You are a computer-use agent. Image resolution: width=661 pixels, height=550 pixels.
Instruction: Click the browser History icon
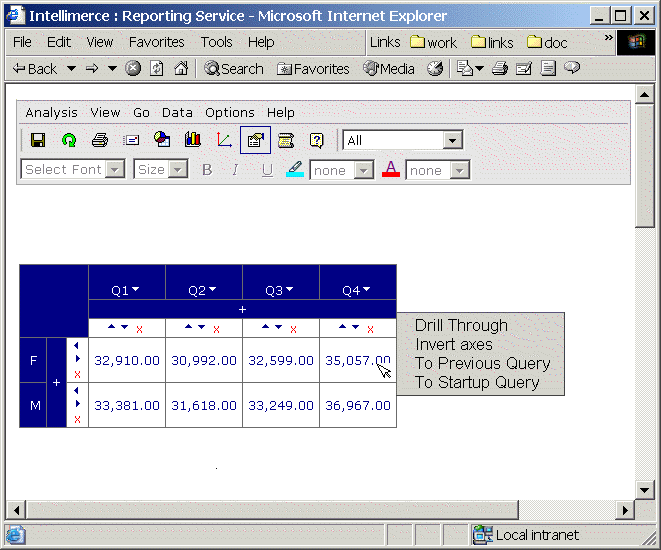point(435,68)
